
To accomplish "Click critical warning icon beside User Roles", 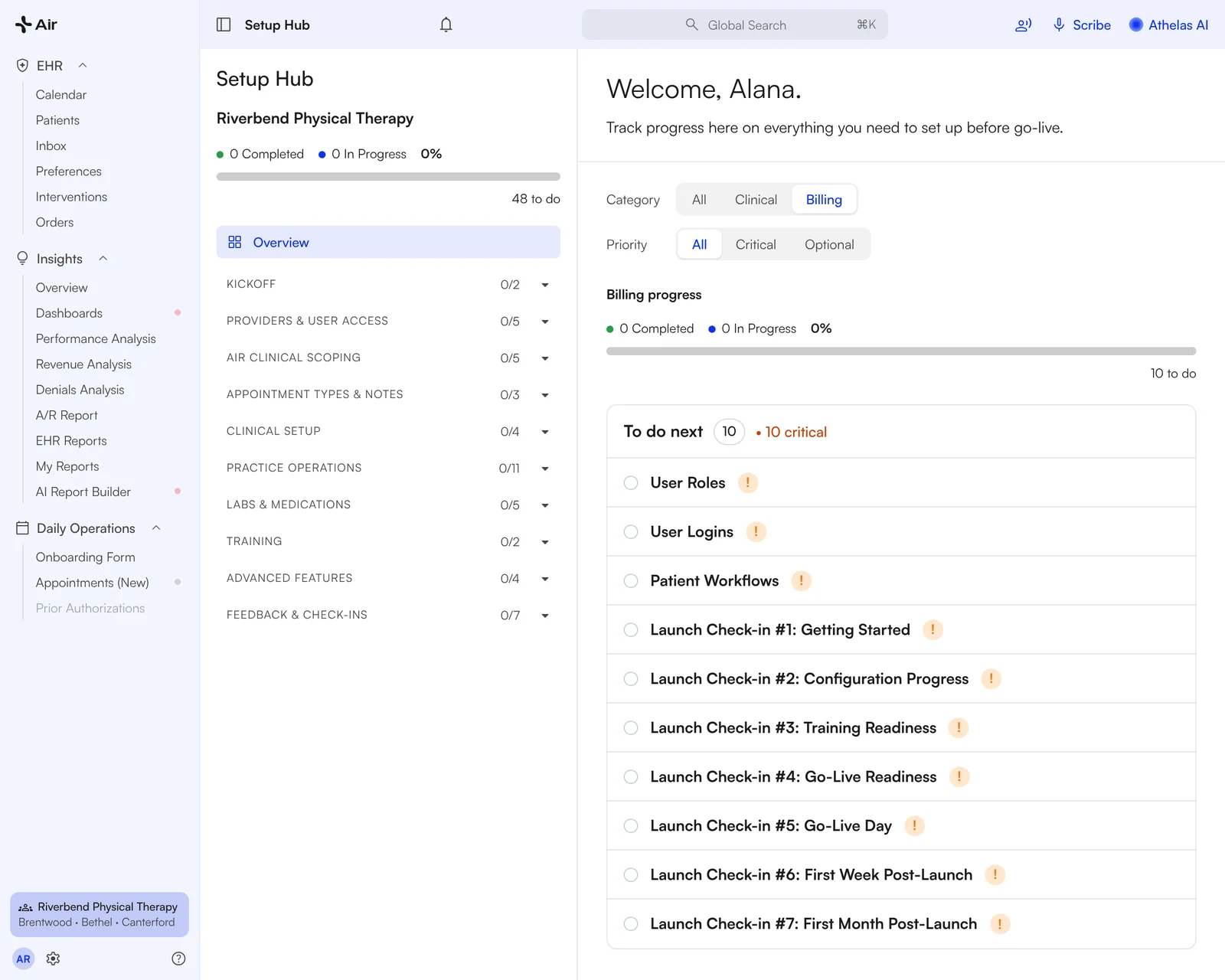I will coord(748,482).
